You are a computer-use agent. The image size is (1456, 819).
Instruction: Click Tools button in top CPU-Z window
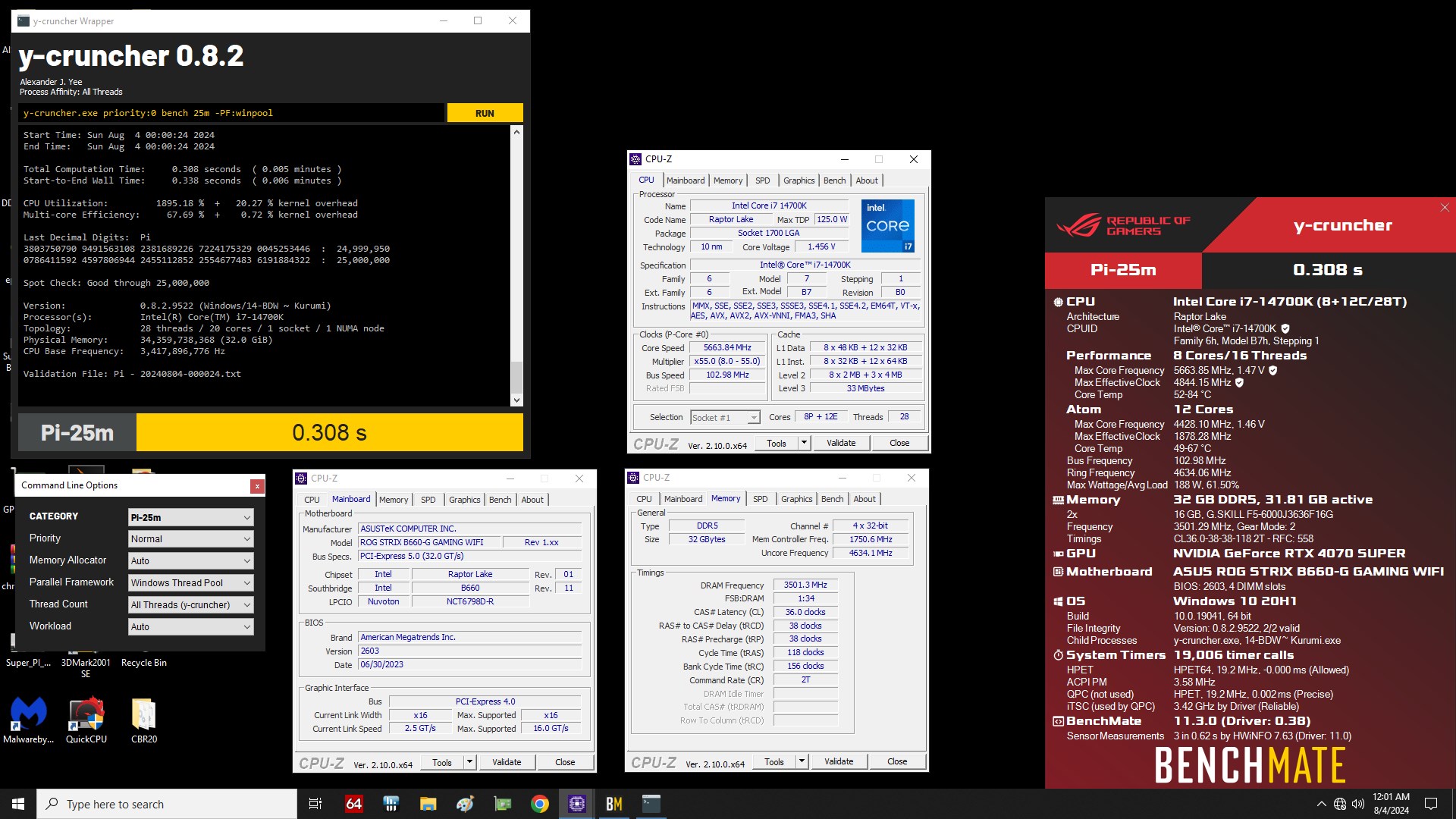[777, 444]
